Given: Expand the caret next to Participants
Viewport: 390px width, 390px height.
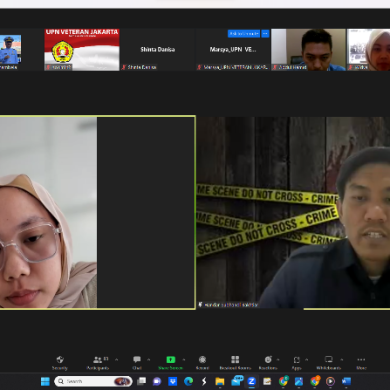Looking at the screenshot, I should coord(116,360).
